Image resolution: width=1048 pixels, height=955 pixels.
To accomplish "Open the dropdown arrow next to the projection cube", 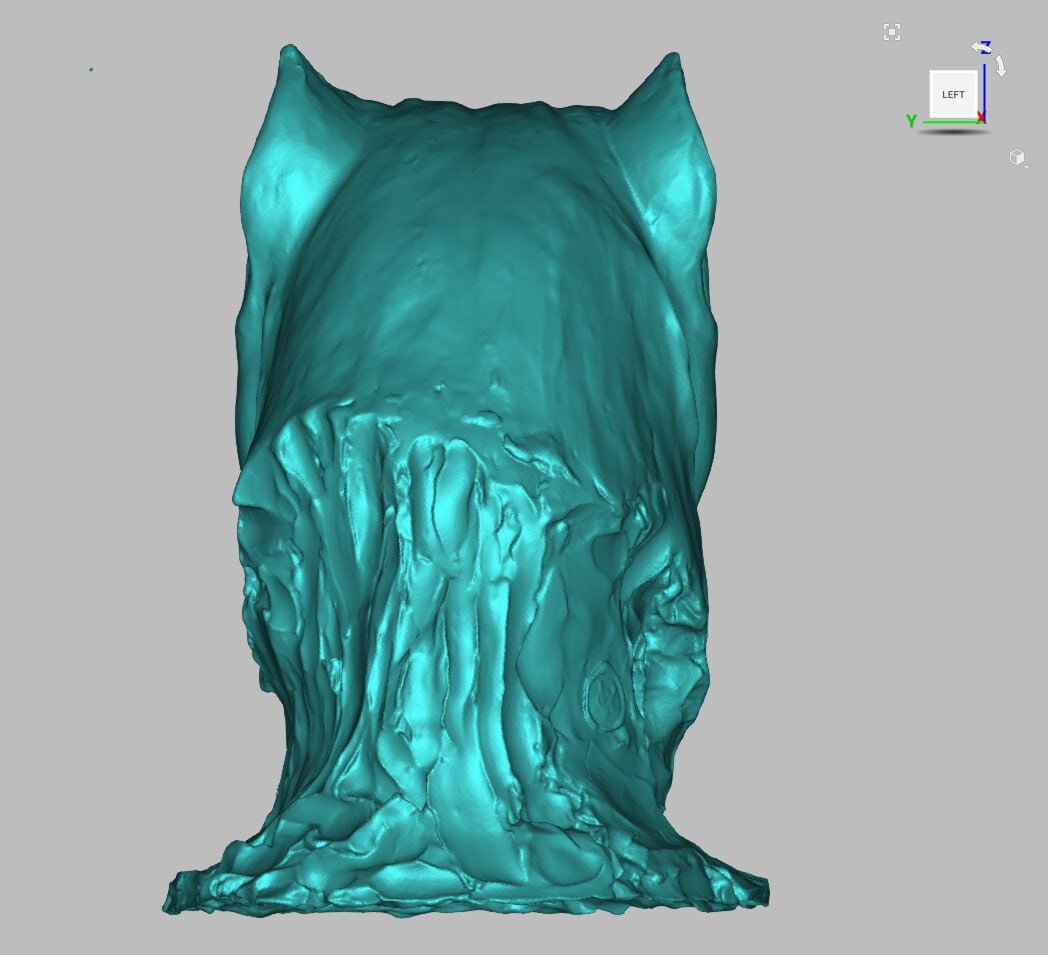I will pyautogui.click(x=1026, y=167).
